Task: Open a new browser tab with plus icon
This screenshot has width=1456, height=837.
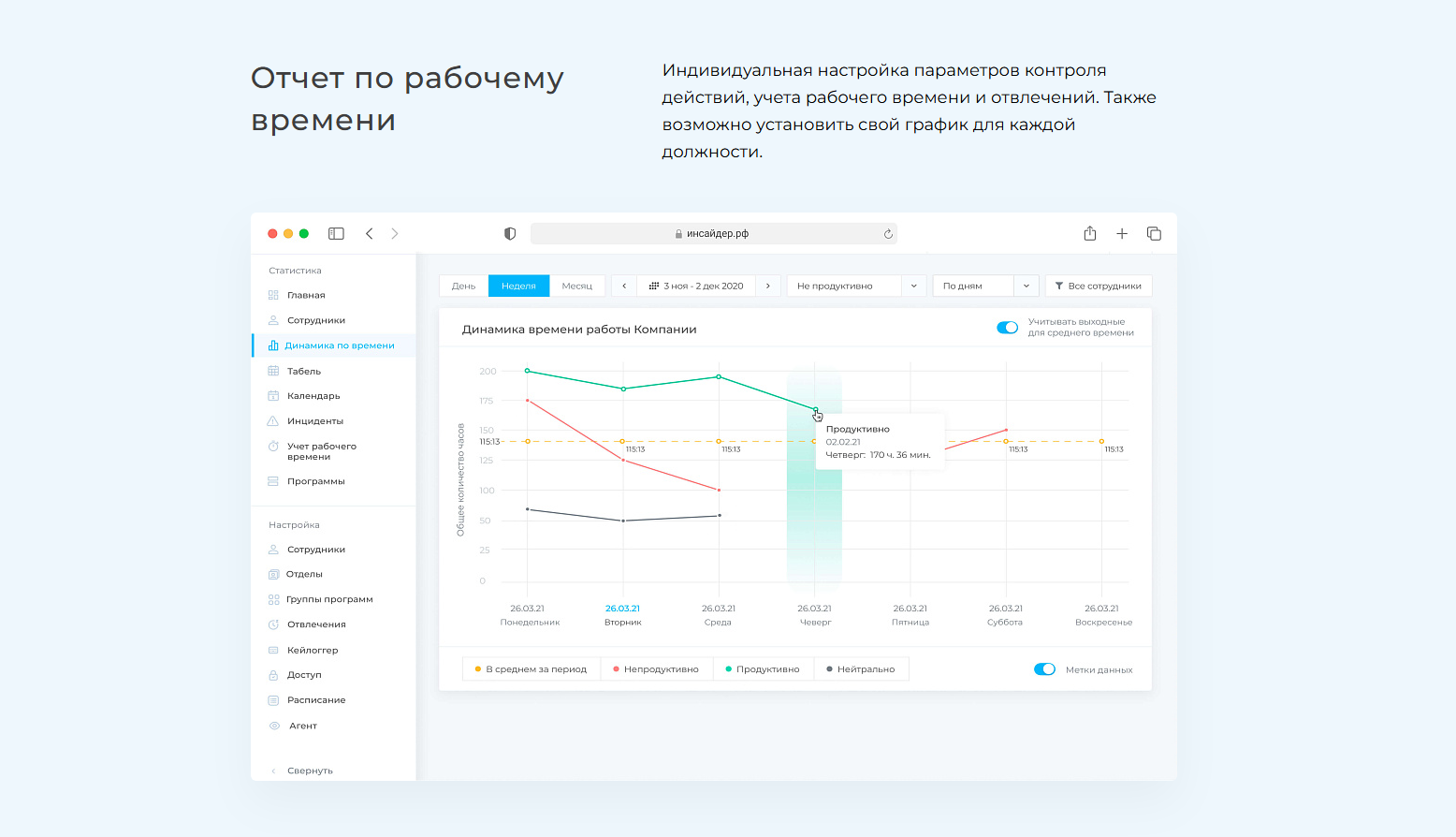Action: pyautogui.click(x=1121, y=234)
